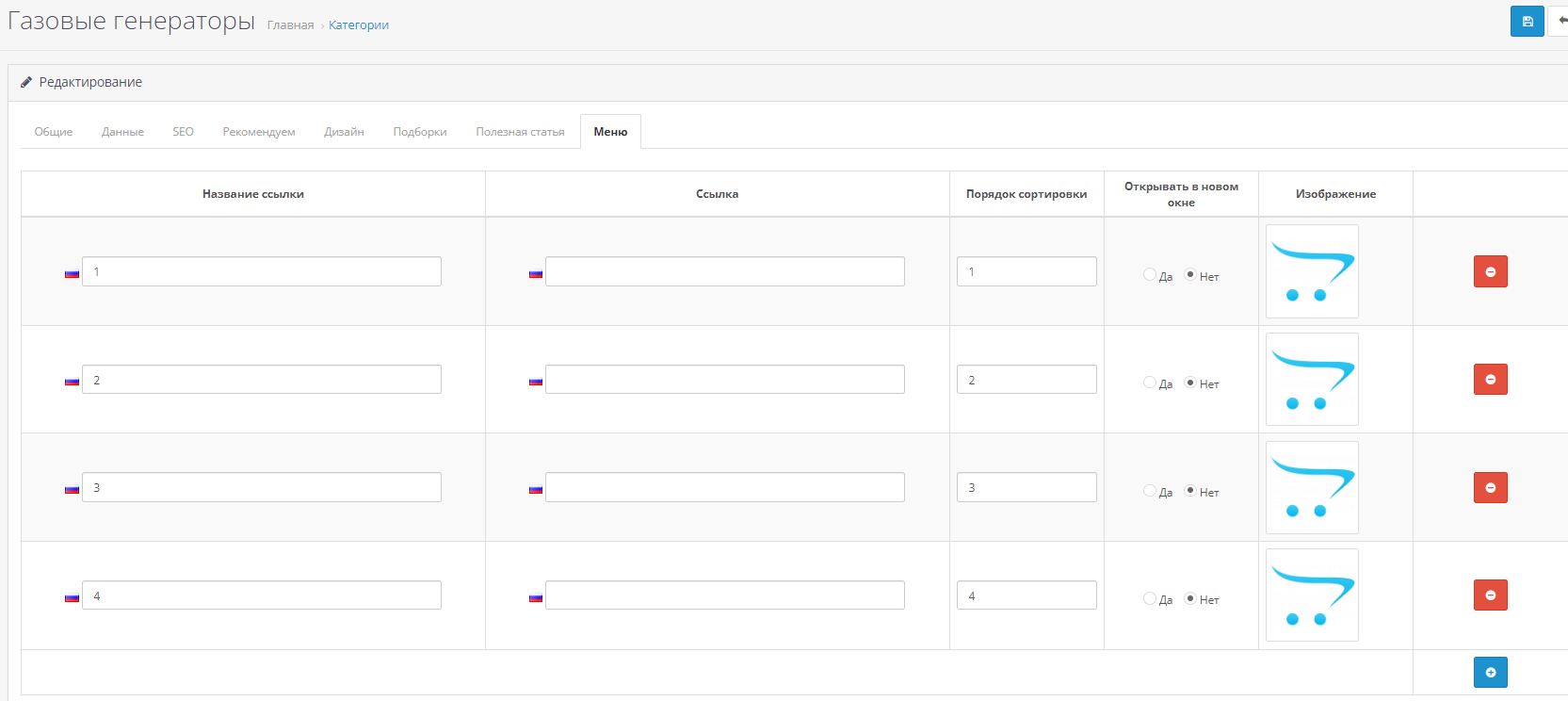Click the blue save icon button
Viewport: 1568px width, 701px height.
(x=1527, y=21)
